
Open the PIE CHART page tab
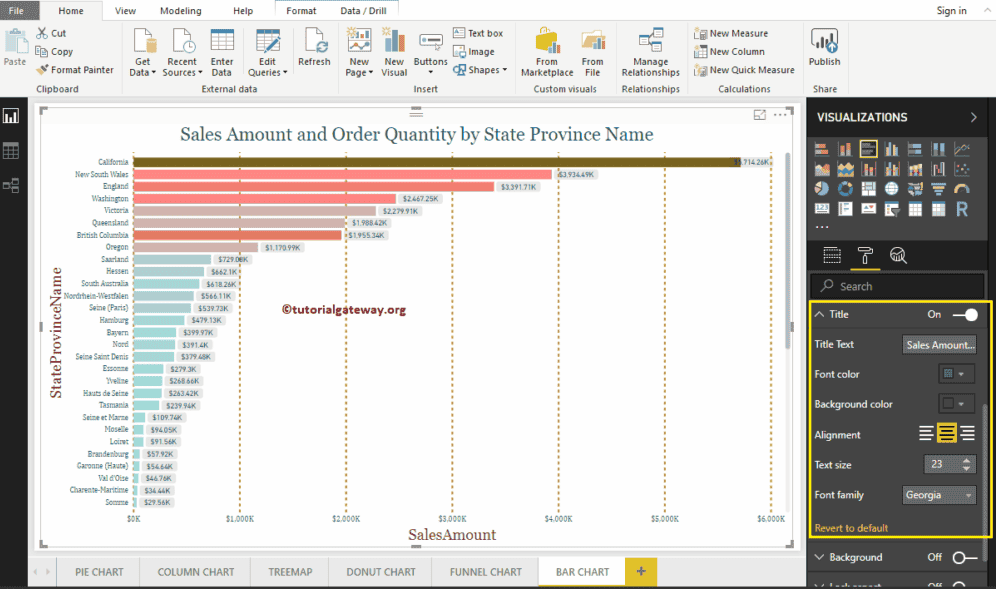point(97,572)
